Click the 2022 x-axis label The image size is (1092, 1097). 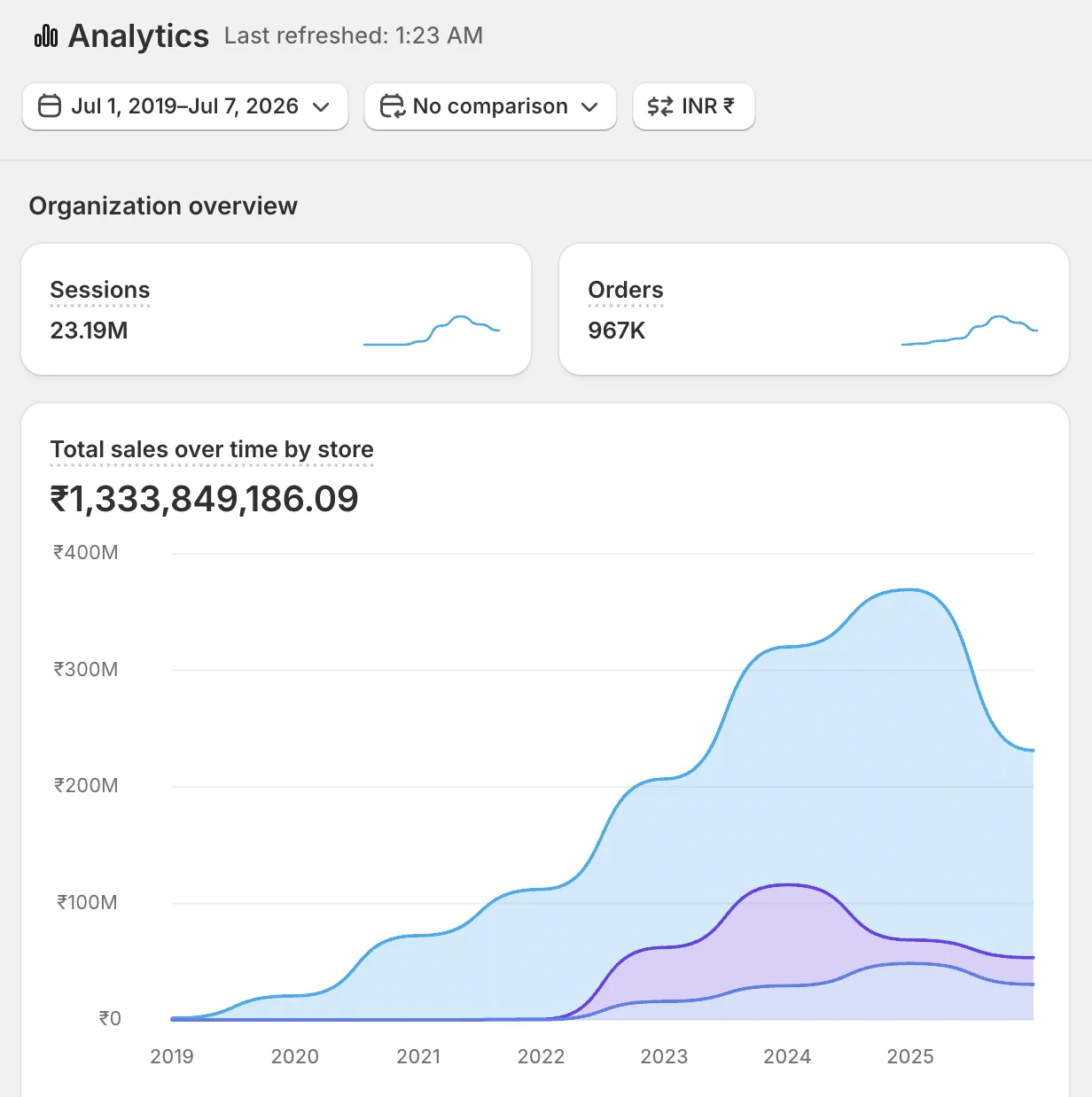click(542, 1056)
